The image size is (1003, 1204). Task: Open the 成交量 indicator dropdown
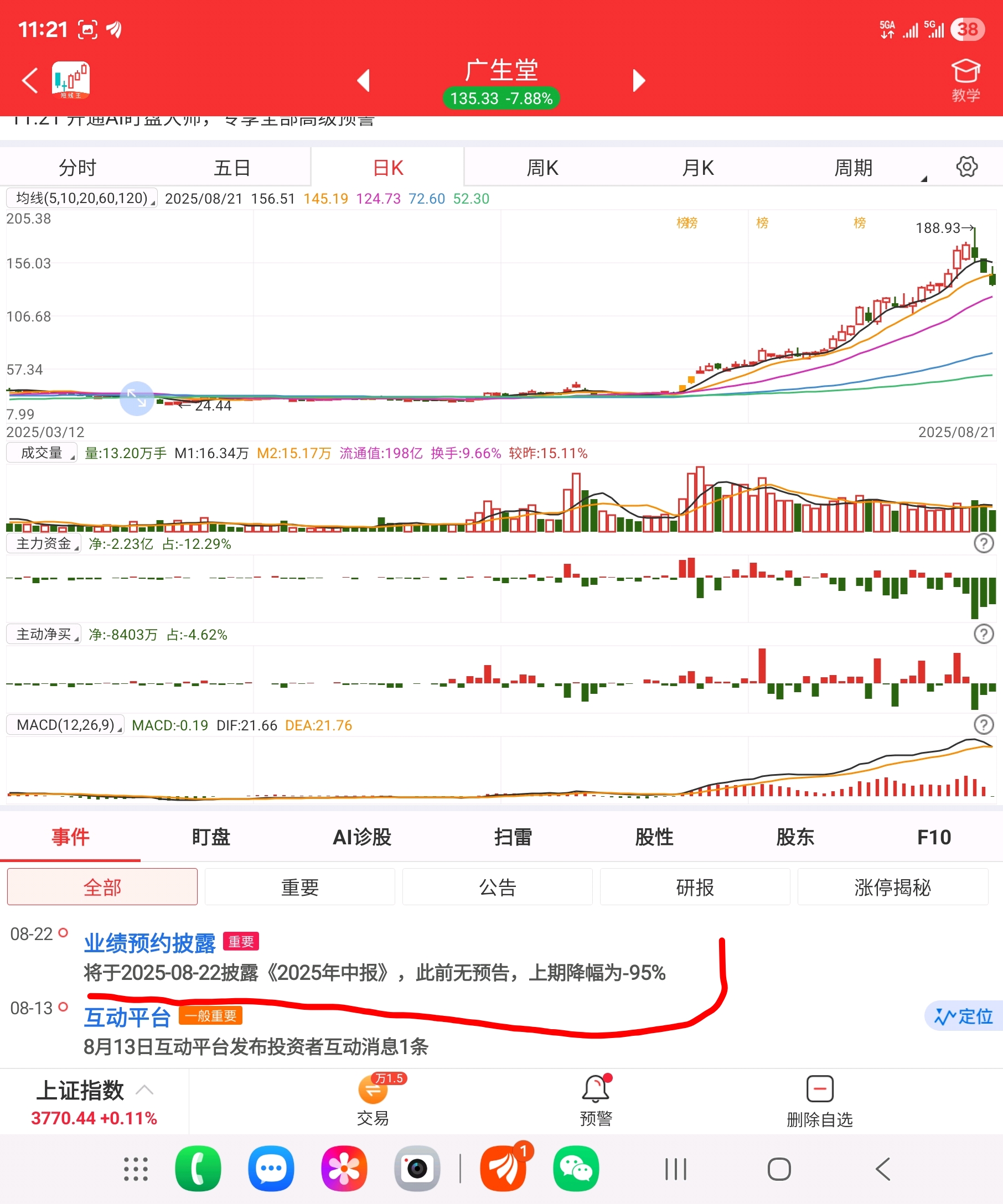[x=42, y=453]
